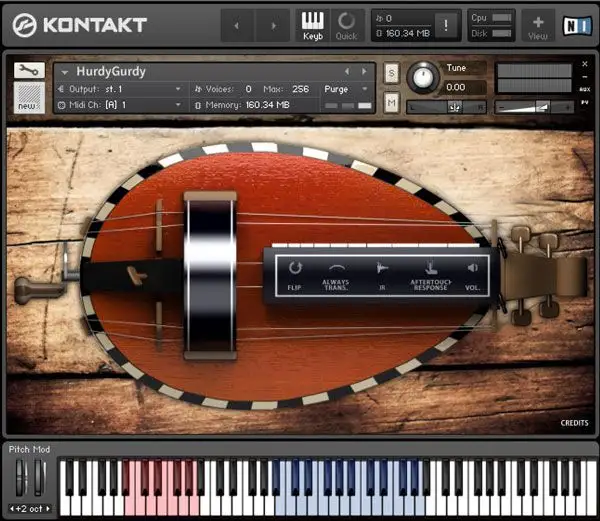
Task: Click the +2 oct octave shift button
Action: coord(31,509)
